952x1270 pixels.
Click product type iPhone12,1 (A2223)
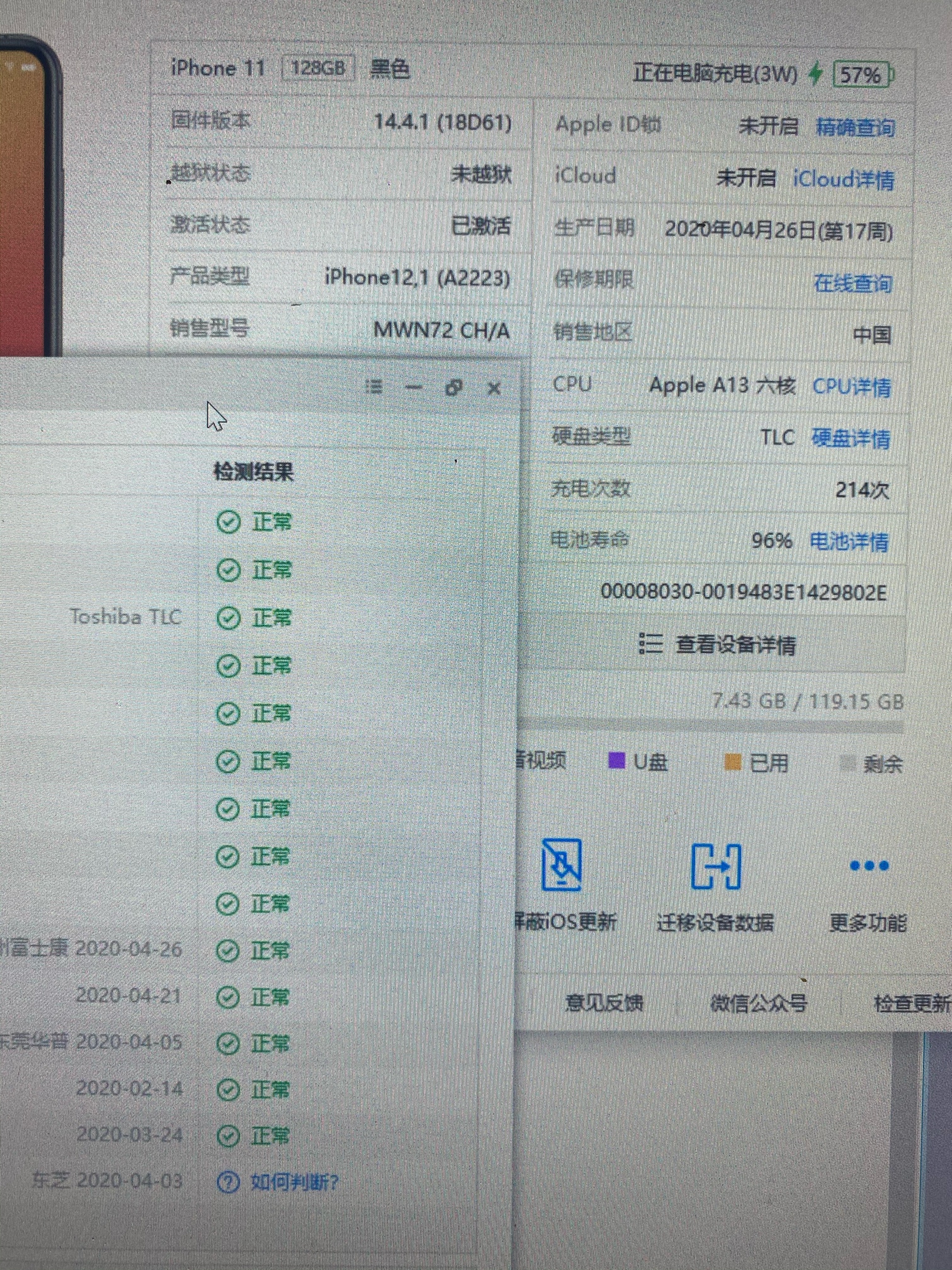pyautogui.click(x=417, y=277)
